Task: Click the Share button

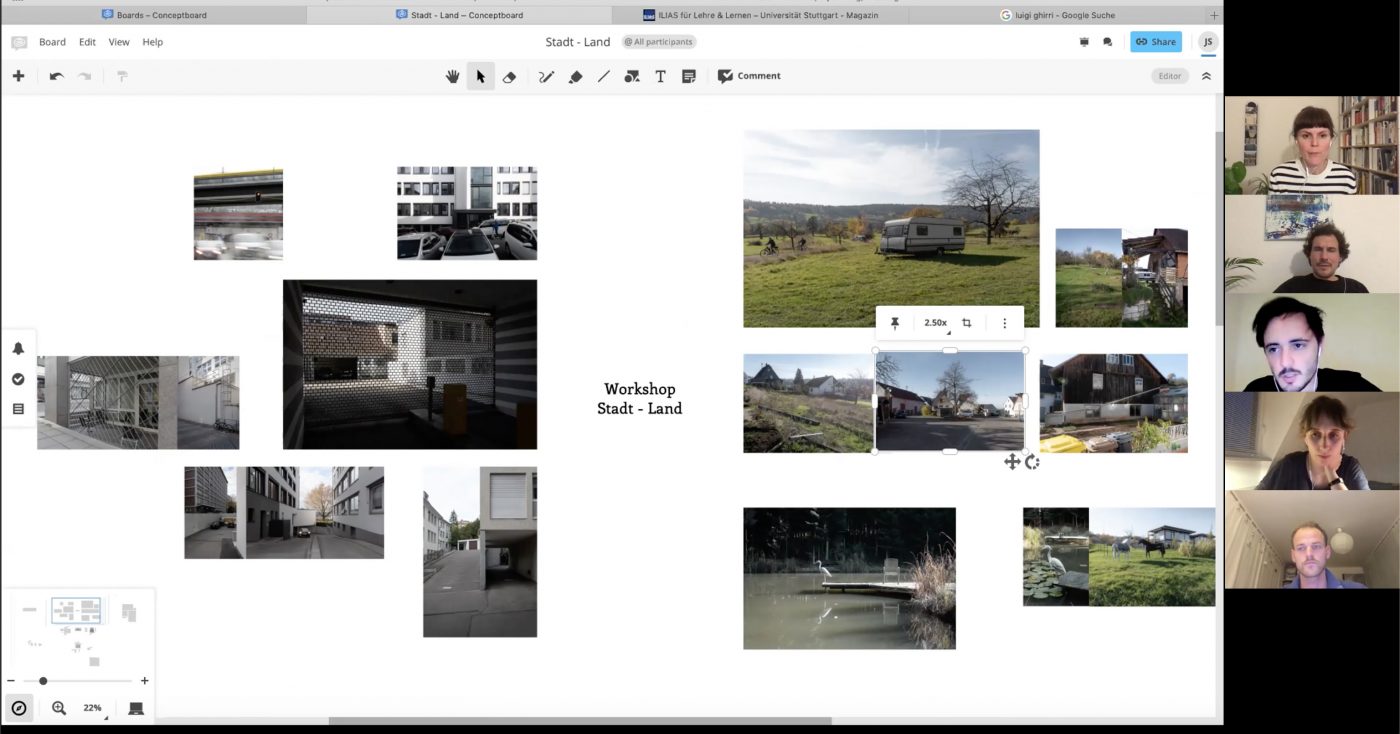Action: 1155,42
